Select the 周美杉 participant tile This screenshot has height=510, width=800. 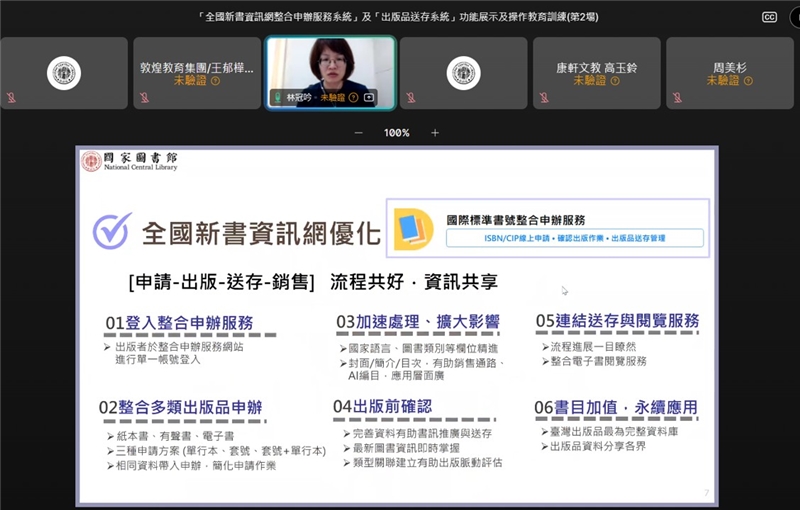[x=729, y=72]
